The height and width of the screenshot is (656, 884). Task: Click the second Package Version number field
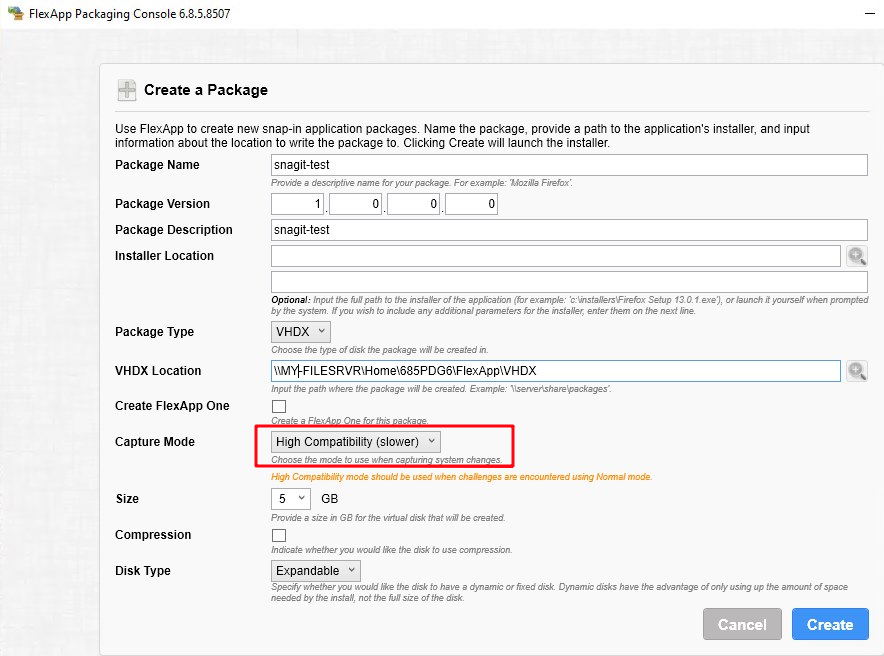point(355,204)
